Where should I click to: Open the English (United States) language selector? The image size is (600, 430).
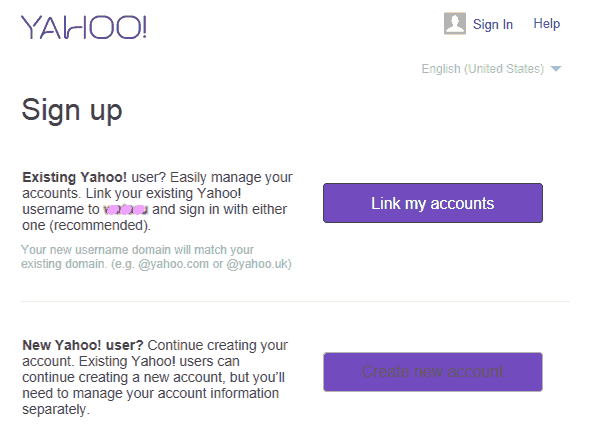pyautogui.click(x=482, y=69)
